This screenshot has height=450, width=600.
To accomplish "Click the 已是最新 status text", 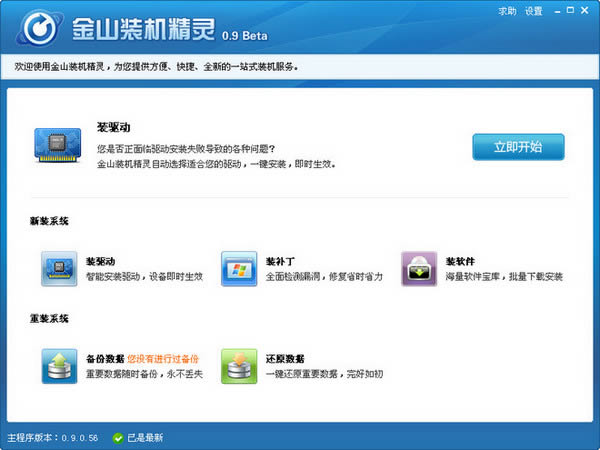I will (x=145, y=438).
